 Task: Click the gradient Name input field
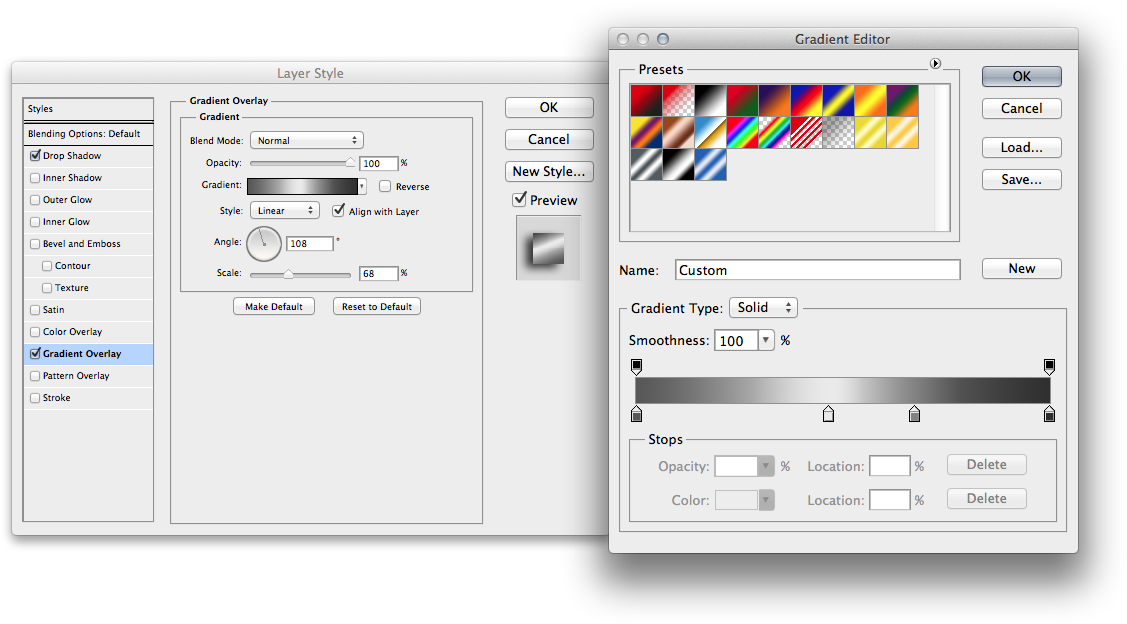(818, 270)
